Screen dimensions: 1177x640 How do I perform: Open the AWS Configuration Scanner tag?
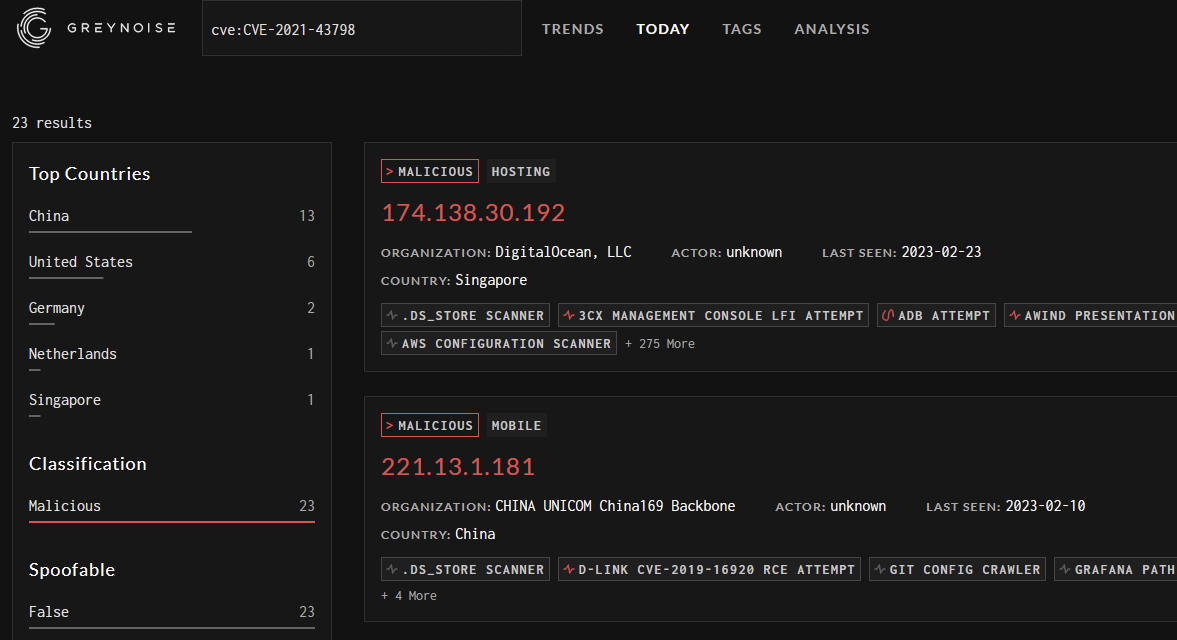point(498,344)
